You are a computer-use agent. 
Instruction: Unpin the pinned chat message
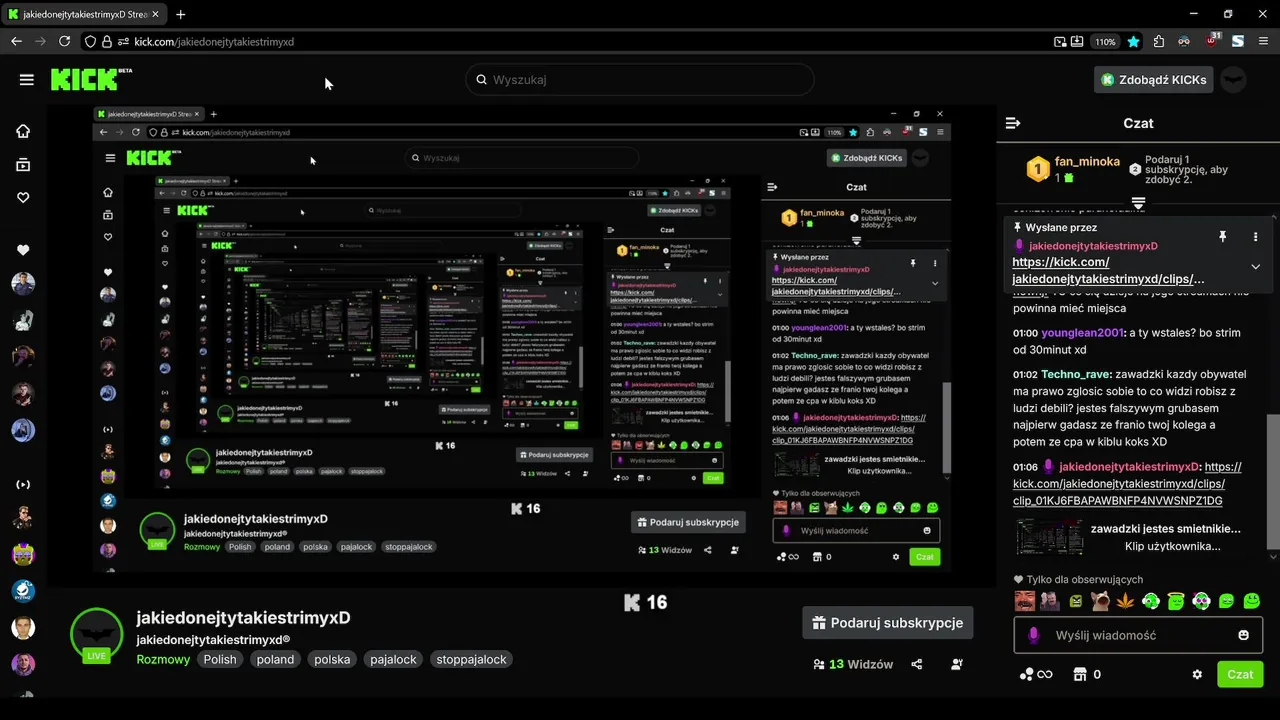[x=1222, y=237]
